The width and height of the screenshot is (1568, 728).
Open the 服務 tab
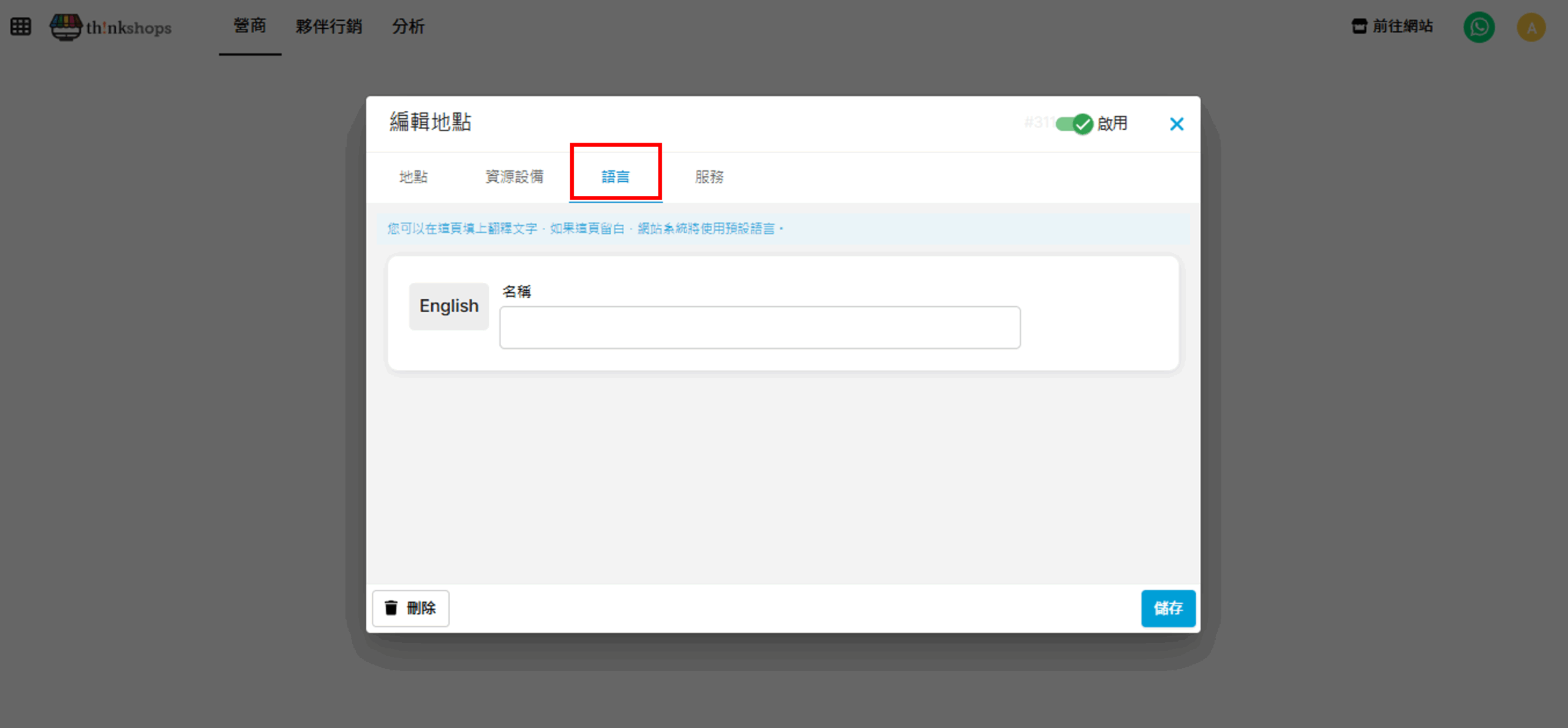tap(709, 177)
